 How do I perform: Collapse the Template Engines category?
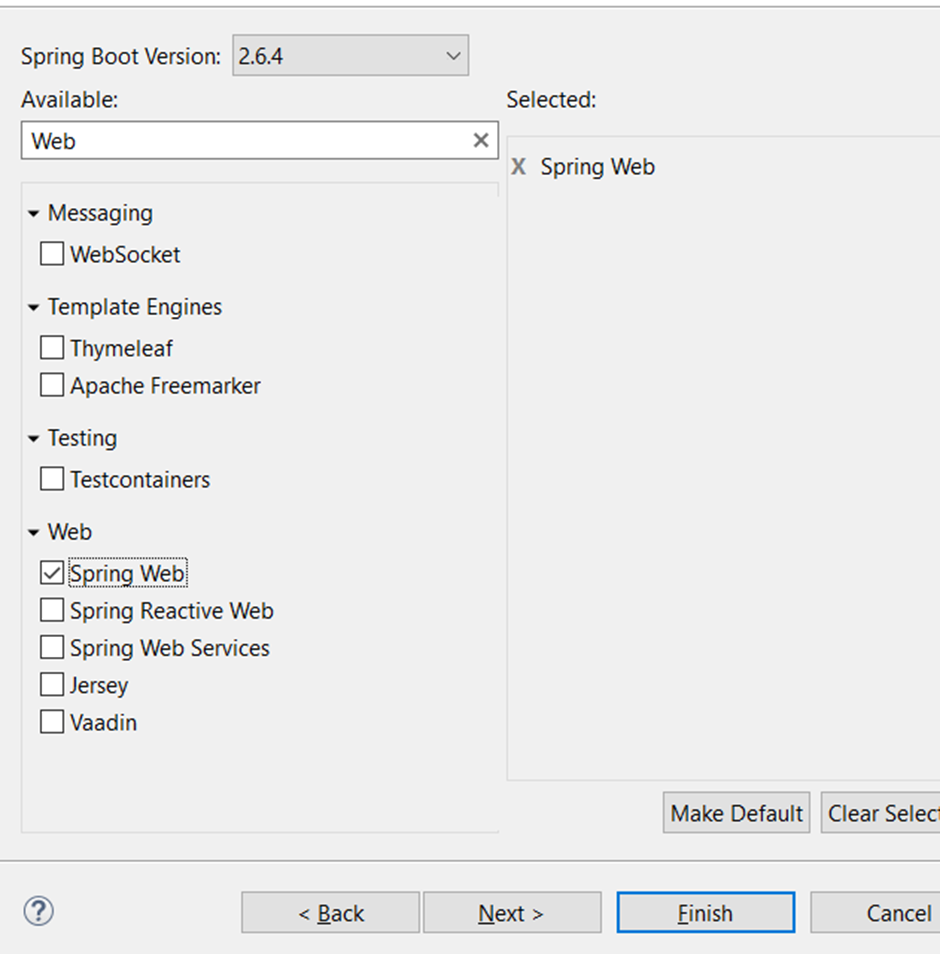pyautogui.click(x=33, y=307)
